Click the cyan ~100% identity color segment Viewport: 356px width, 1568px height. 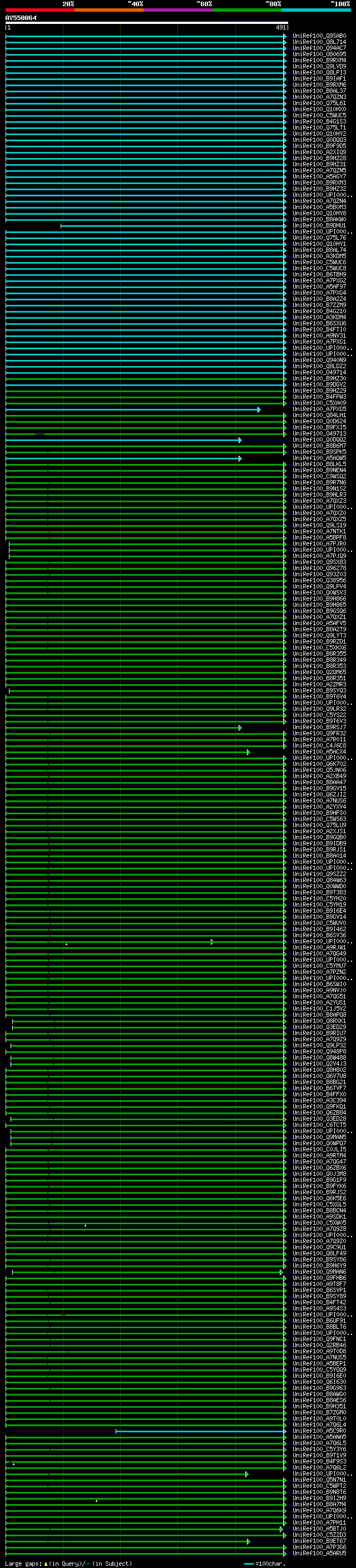tap(316, 10)
